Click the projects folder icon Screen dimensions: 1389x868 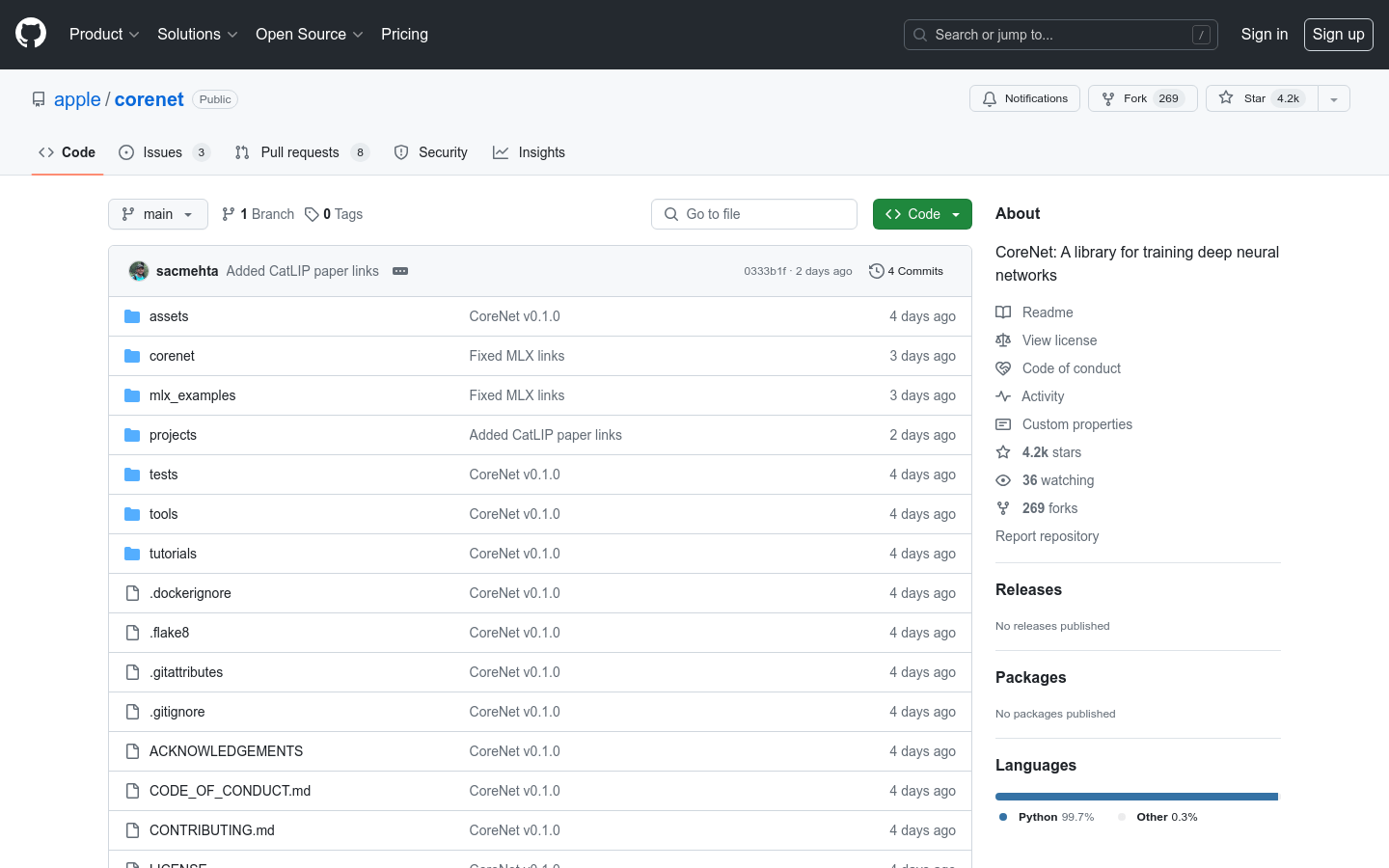[132, 435]
